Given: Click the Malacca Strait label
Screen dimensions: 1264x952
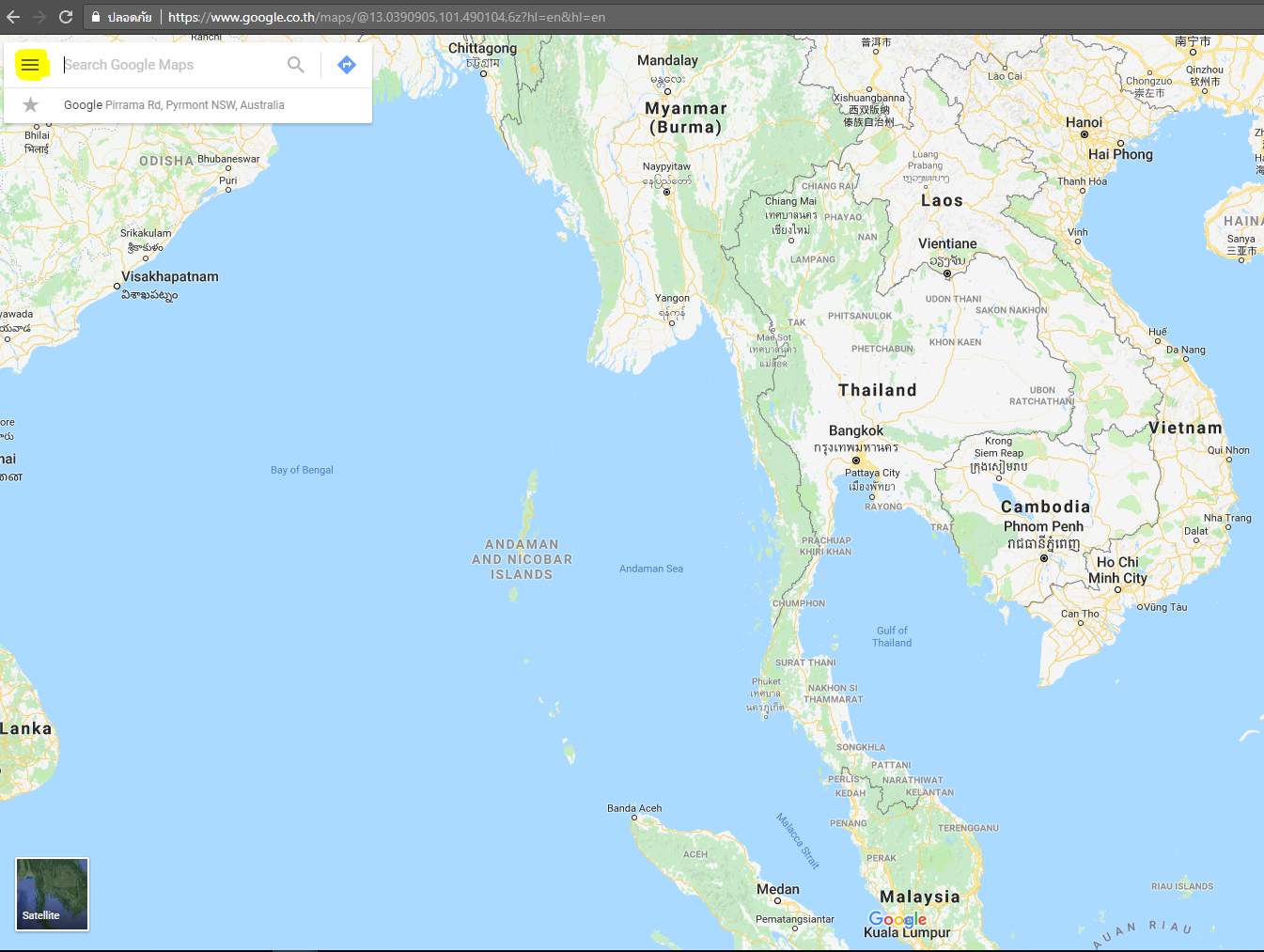Looking at the screenshot, I should (x=798, y=841).
